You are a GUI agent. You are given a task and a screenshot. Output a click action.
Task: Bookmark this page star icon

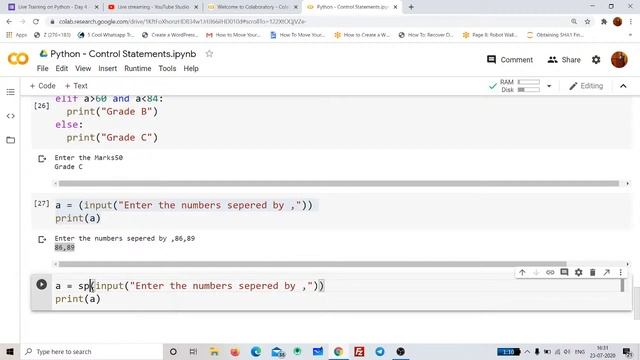tap(587, 22)
